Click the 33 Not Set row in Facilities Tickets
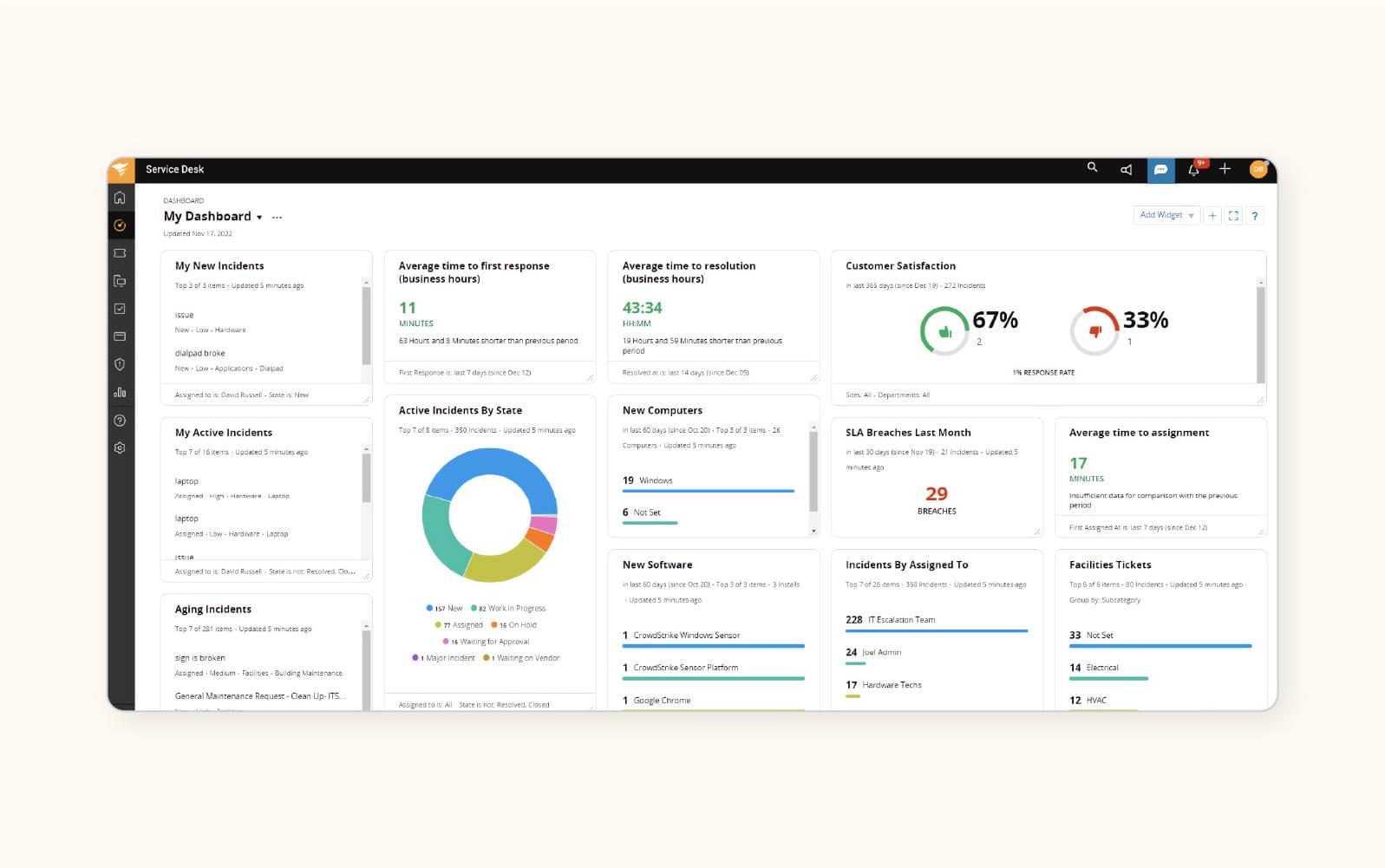The width and height of the screenshot is (1385, 868). coord(1160,639)
